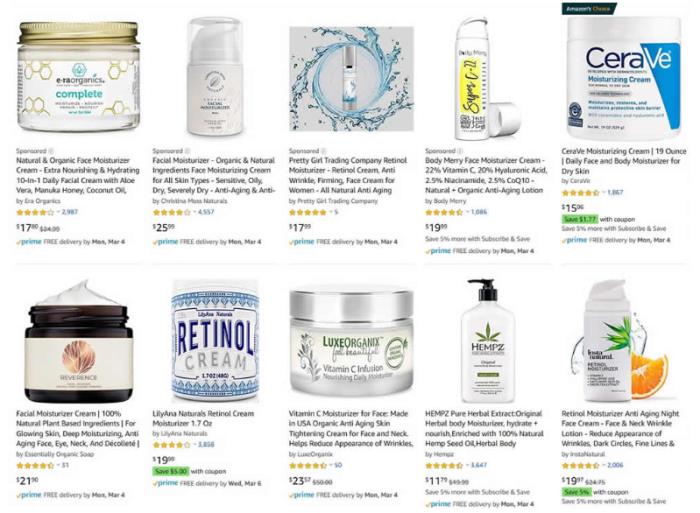The image size is (700, 513).
Task: Click the HEMPZ pump bottle image
Action: (488, 341)
